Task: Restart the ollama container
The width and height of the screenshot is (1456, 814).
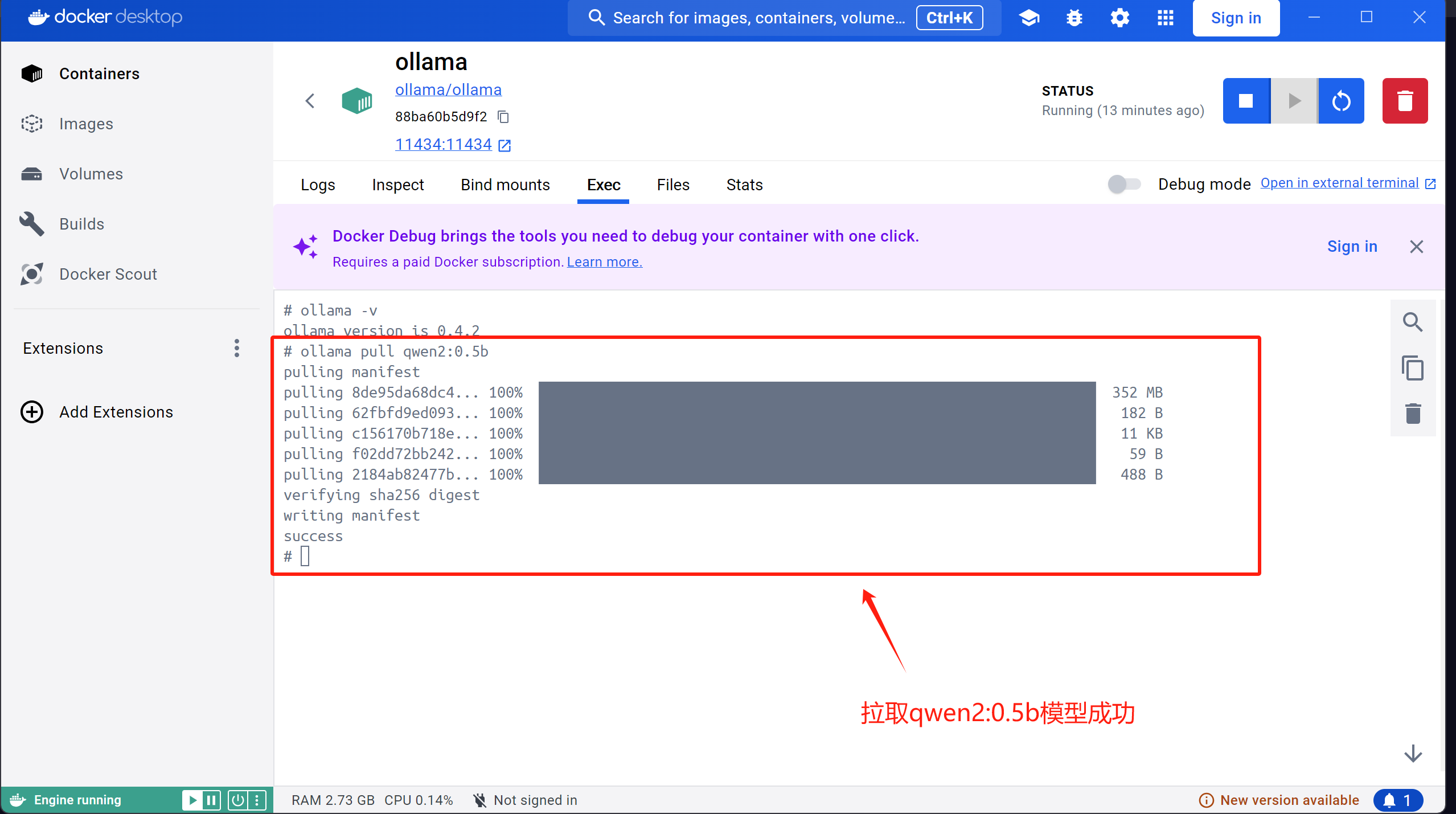Action: 1341,101
